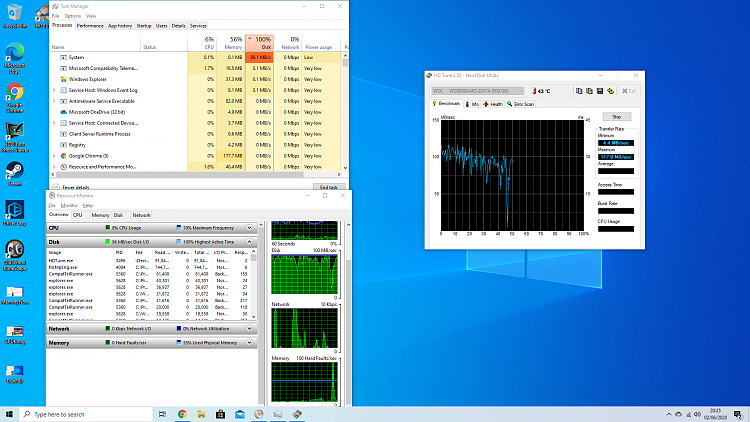Image resolution: width=750 pixels, height=422 pixels.
Task: Open the Steam desktop shortcut
Action: tap(15, 171)
